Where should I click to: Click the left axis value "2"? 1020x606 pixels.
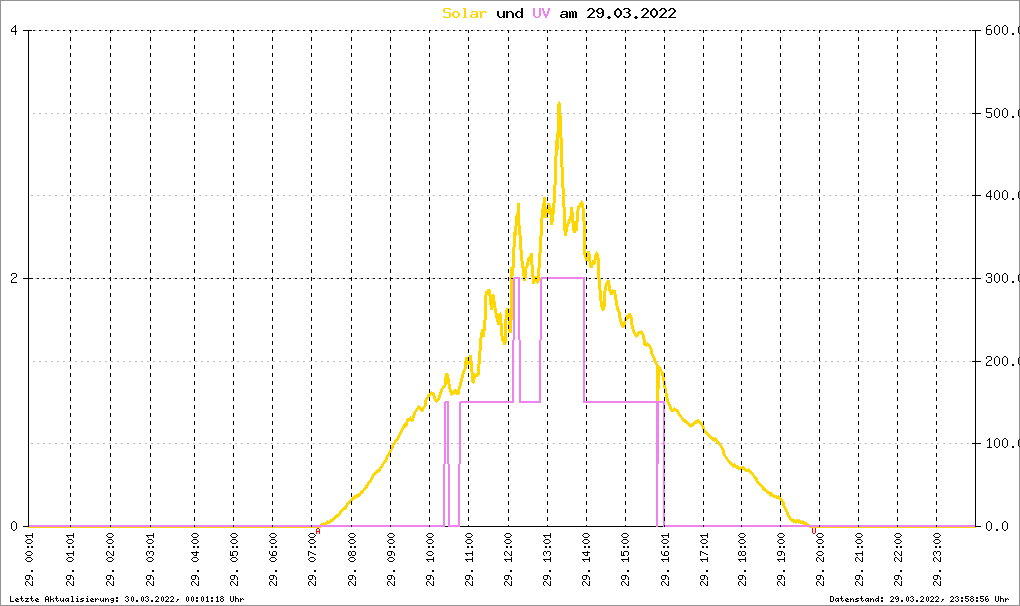(14, 278)
